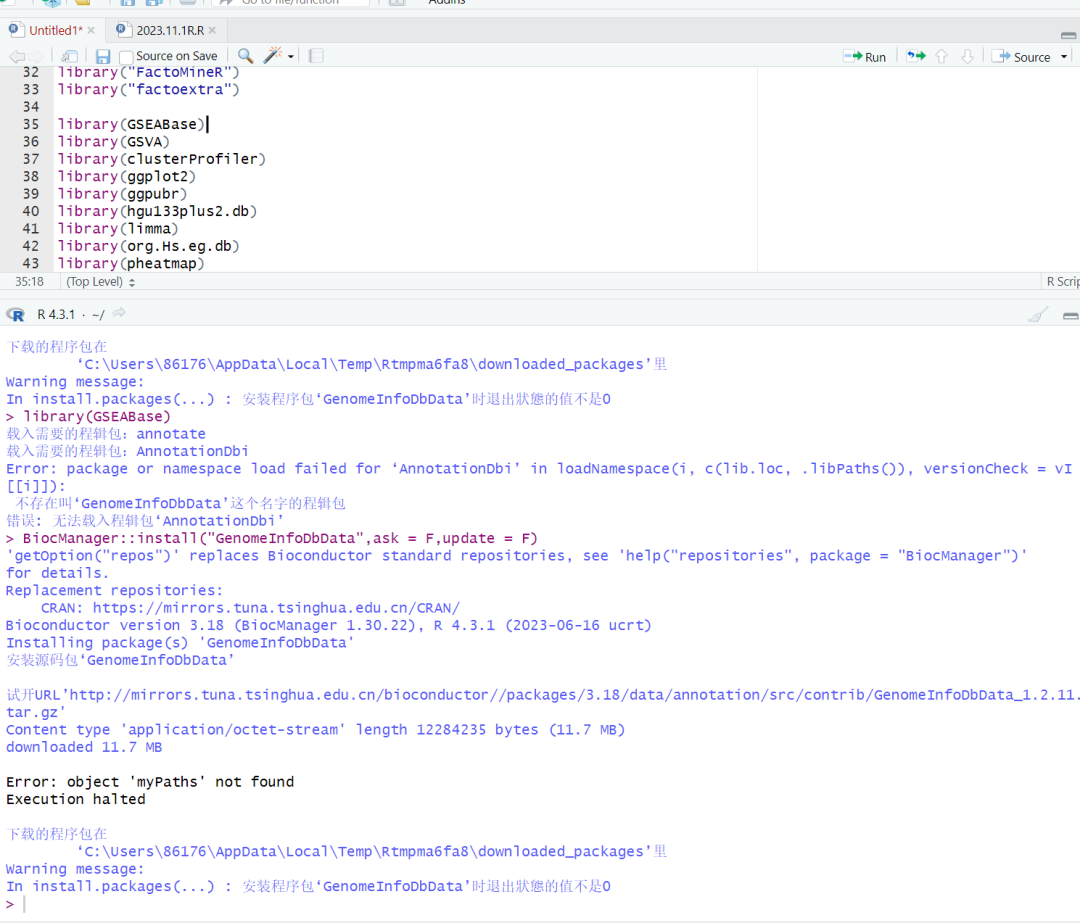Clear the console with the broom icon
Viewport: 1080px width, 923px height.
pyautogui.click(x=1038, y=315)
